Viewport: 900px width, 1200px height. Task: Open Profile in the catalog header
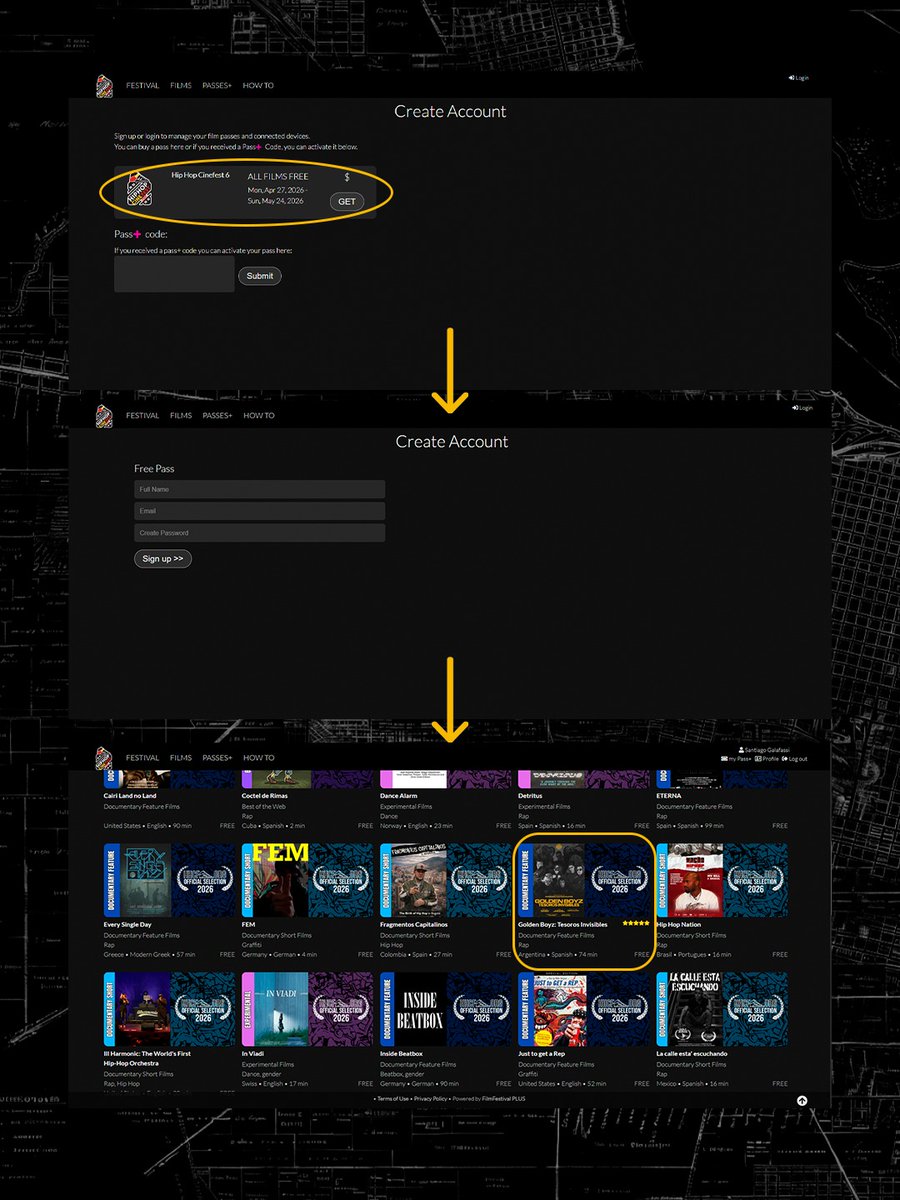[767, 759]
